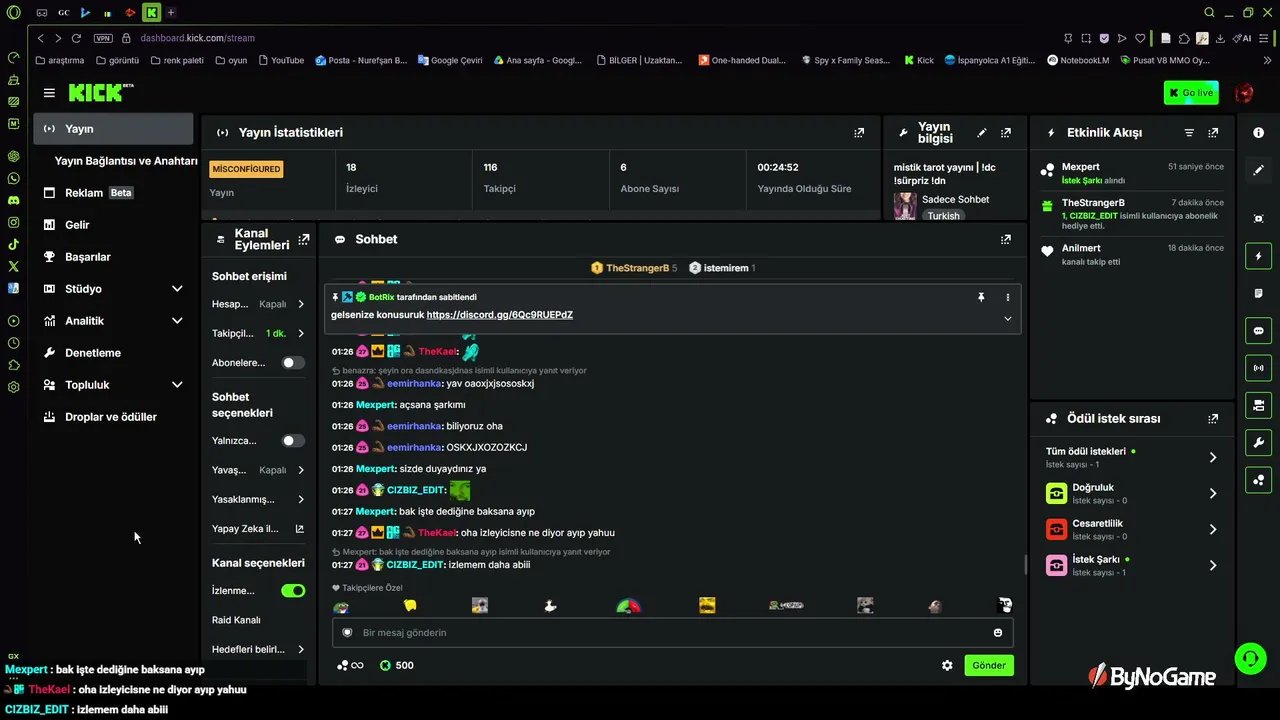Open Tüm ödül istekleri reward queue

tap(1131, 457)
